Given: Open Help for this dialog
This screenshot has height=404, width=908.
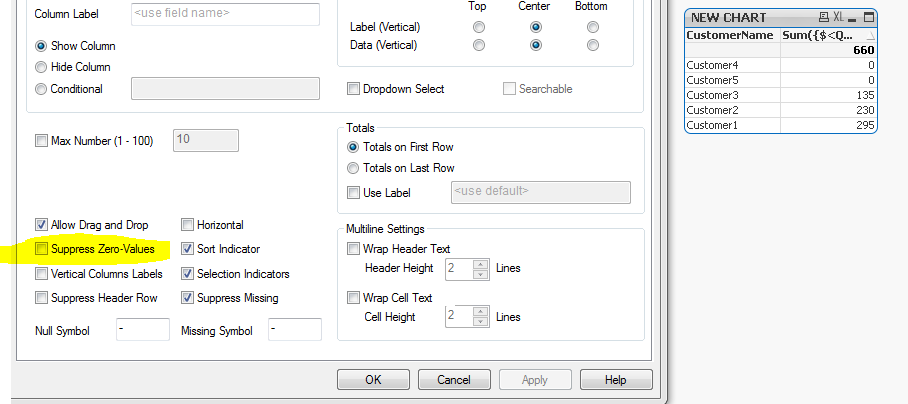Looking at the screenshot, I should point(615,380).
